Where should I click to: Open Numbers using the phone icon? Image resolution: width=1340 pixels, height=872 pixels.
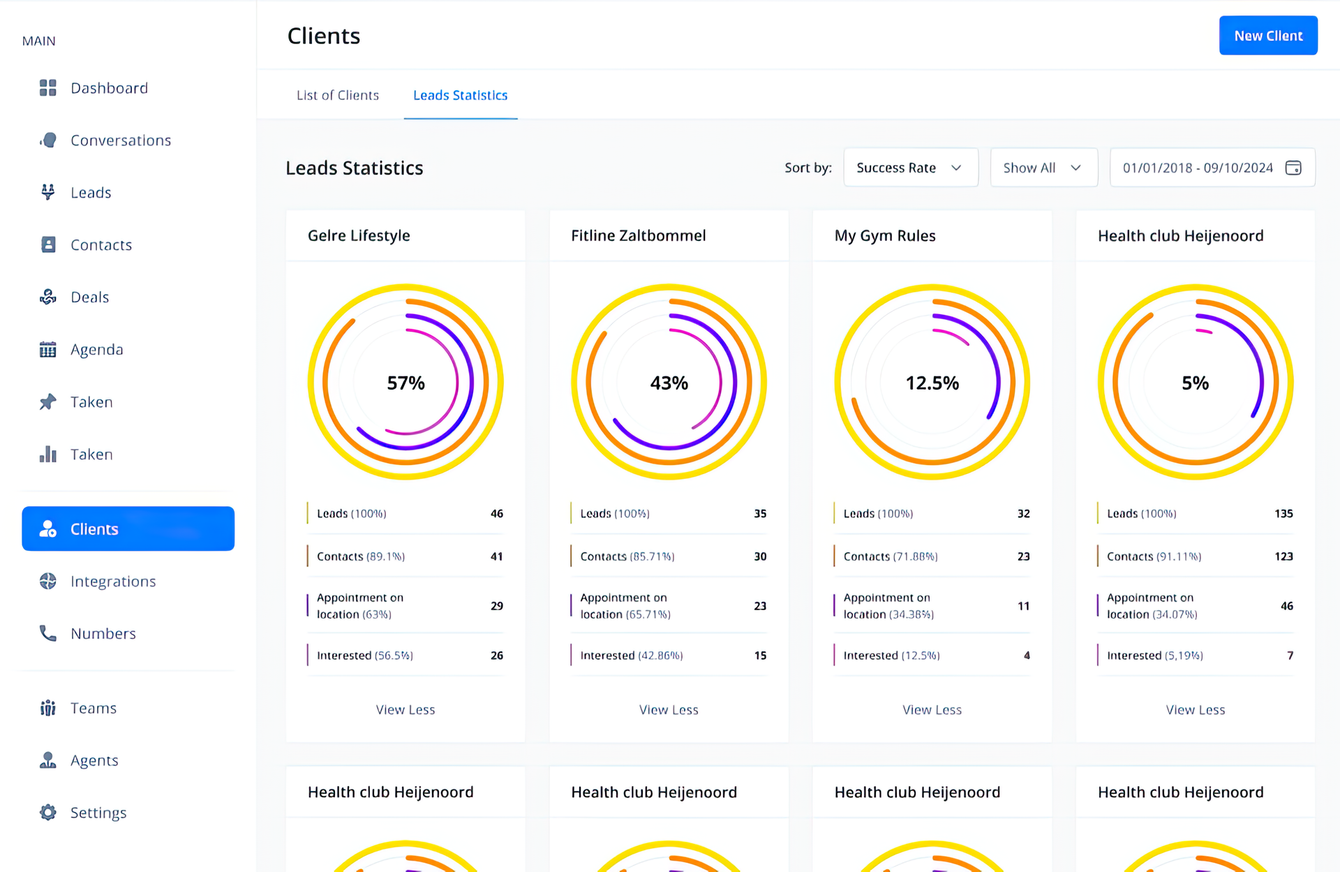pos(47,633)
